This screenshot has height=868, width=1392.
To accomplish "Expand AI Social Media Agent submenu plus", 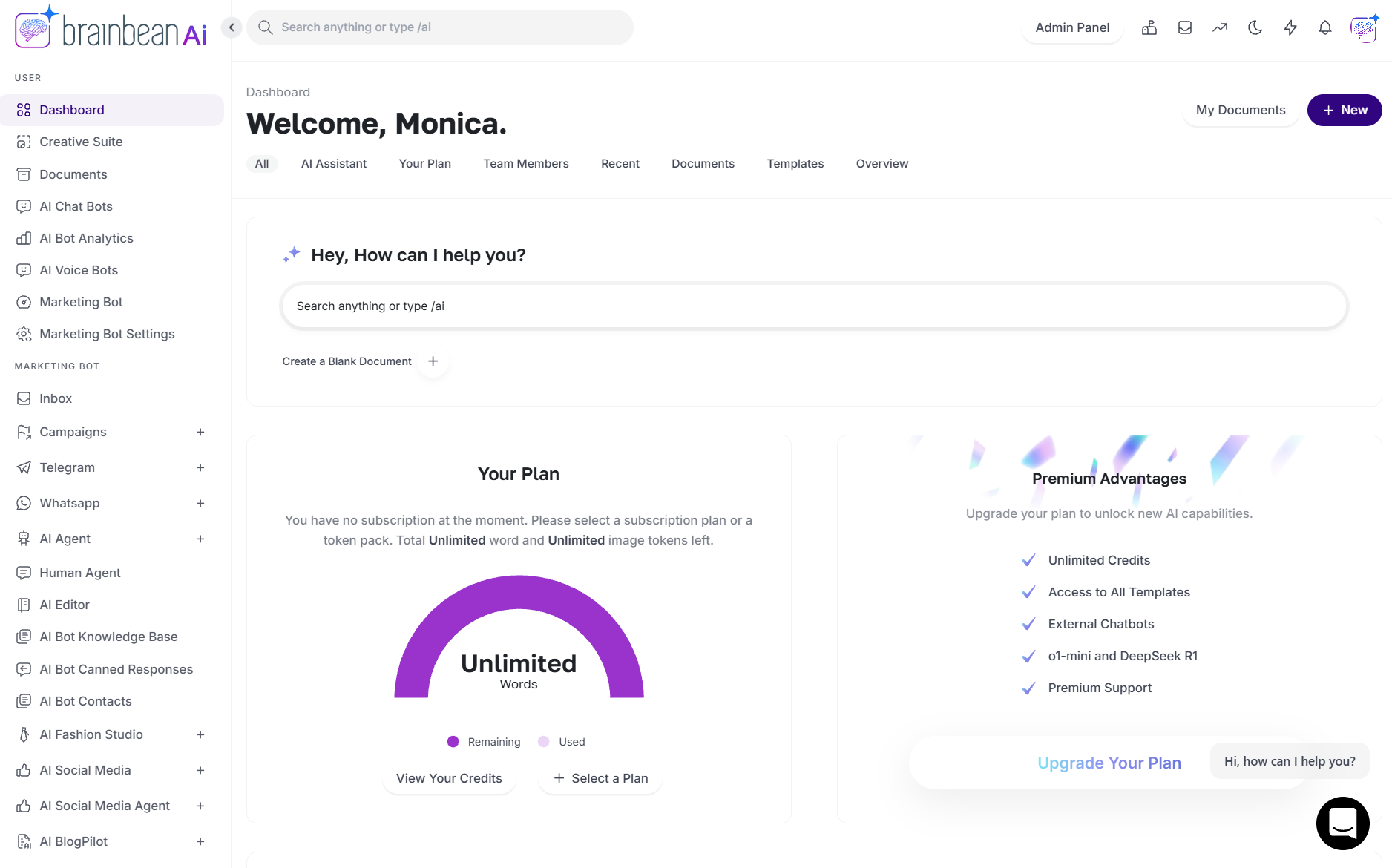I will point(200,806).
